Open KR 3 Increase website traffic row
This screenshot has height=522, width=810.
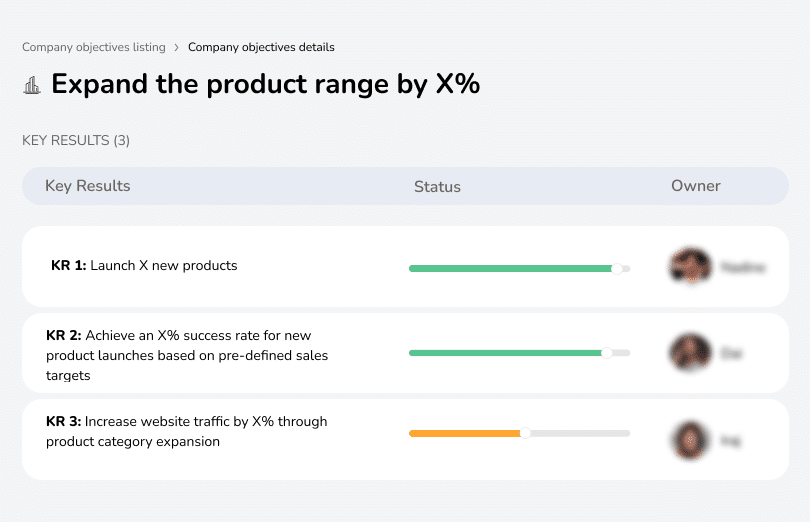tap(186, 431)
